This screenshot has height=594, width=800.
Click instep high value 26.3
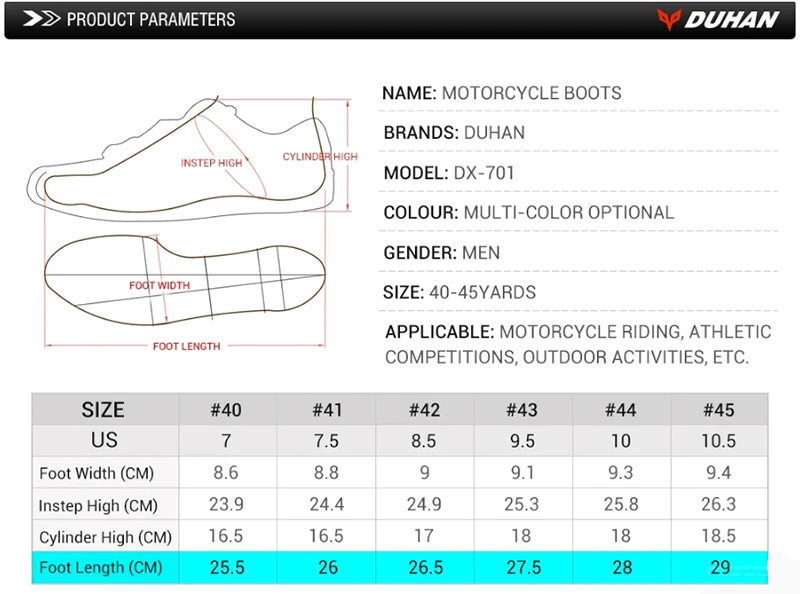tap(718, 504)
